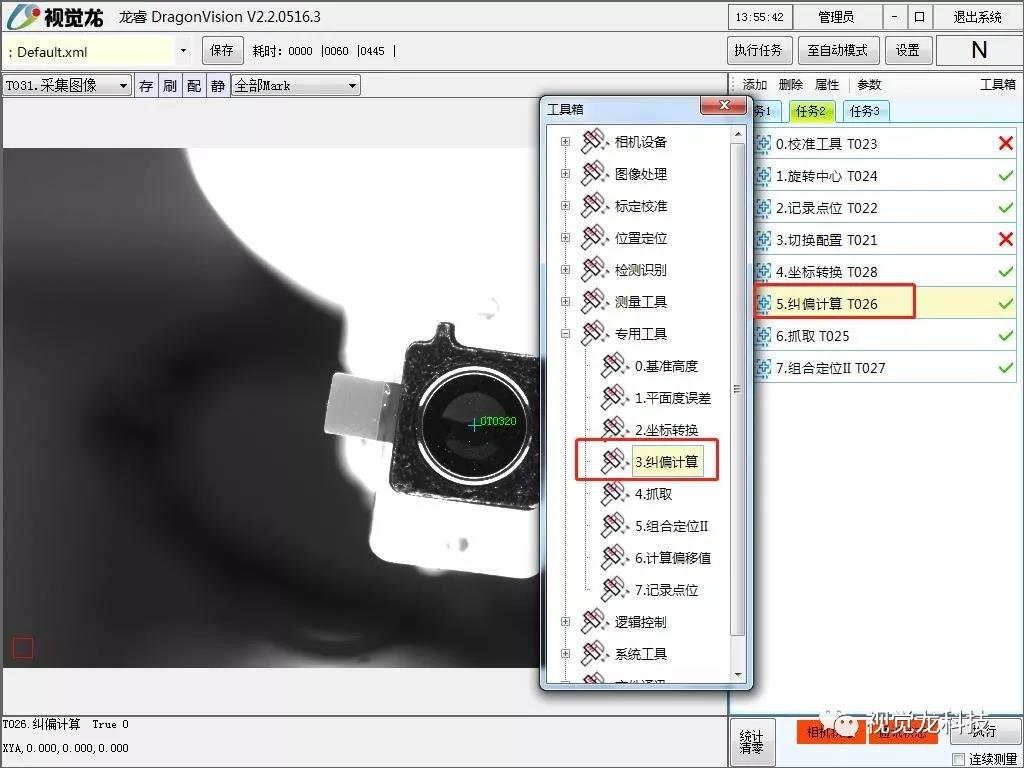
Task: Click the 6.计算偏移值 tool icon
Action: coord(614,558)
